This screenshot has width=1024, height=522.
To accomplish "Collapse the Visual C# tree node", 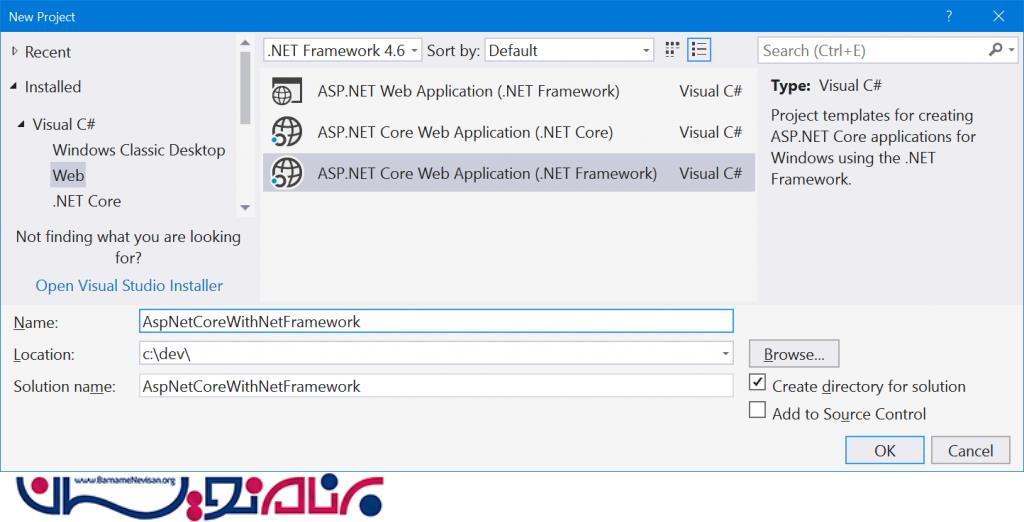I will (x=22, y=124).
